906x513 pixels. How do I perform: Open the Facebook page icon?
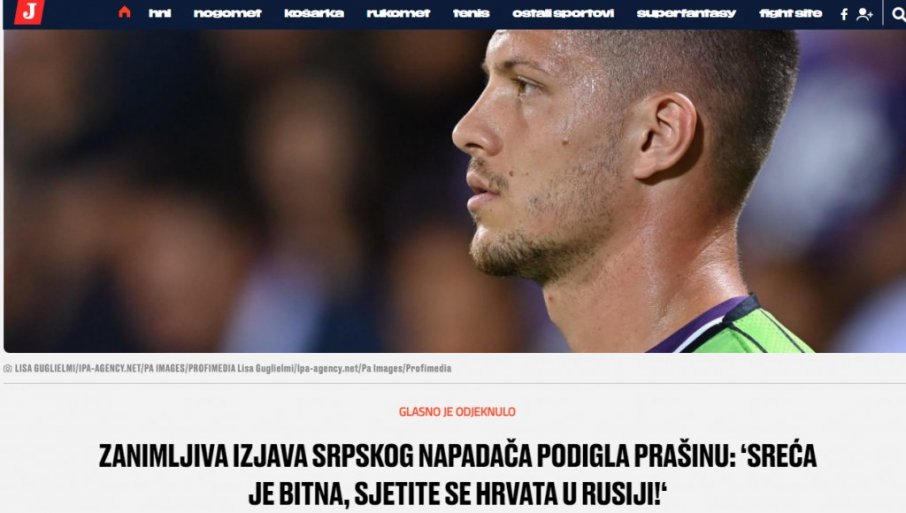tap(844, 14)
